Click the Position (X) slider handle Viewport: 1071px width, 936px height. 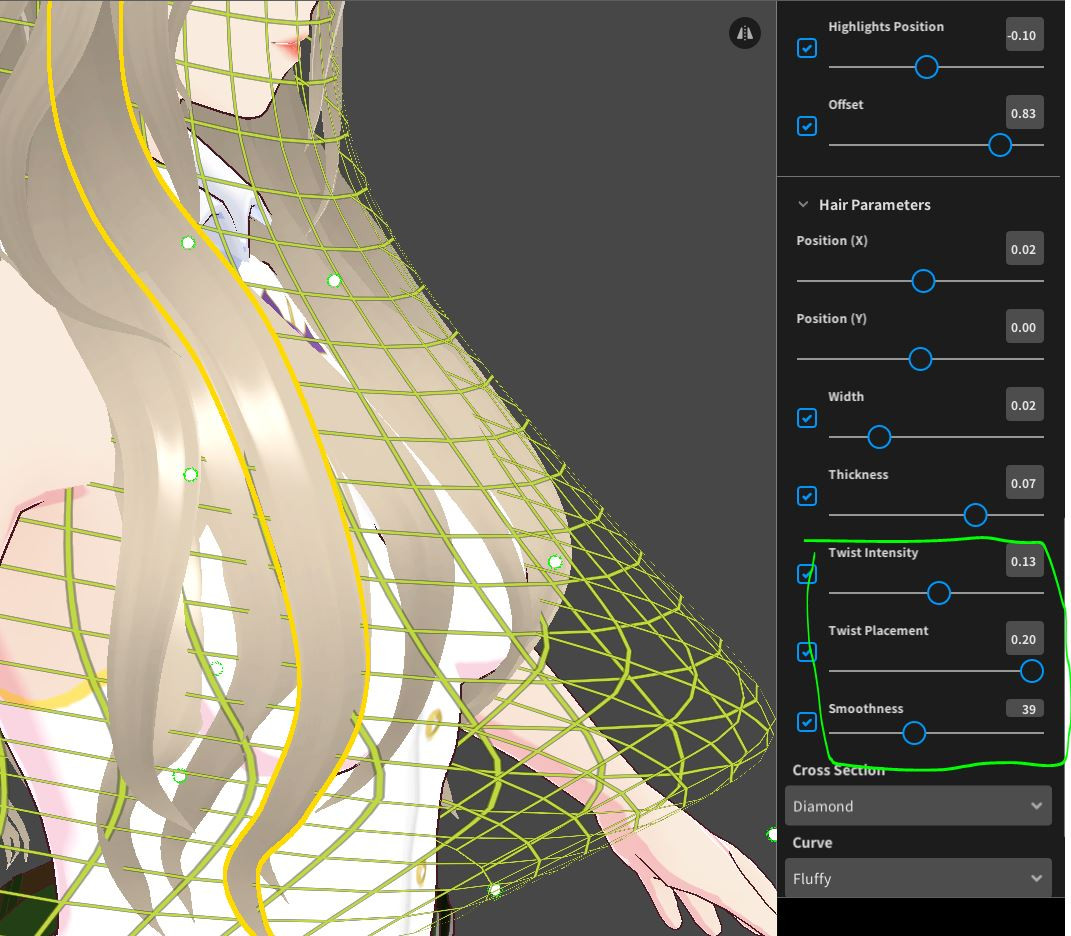(923, 281)
